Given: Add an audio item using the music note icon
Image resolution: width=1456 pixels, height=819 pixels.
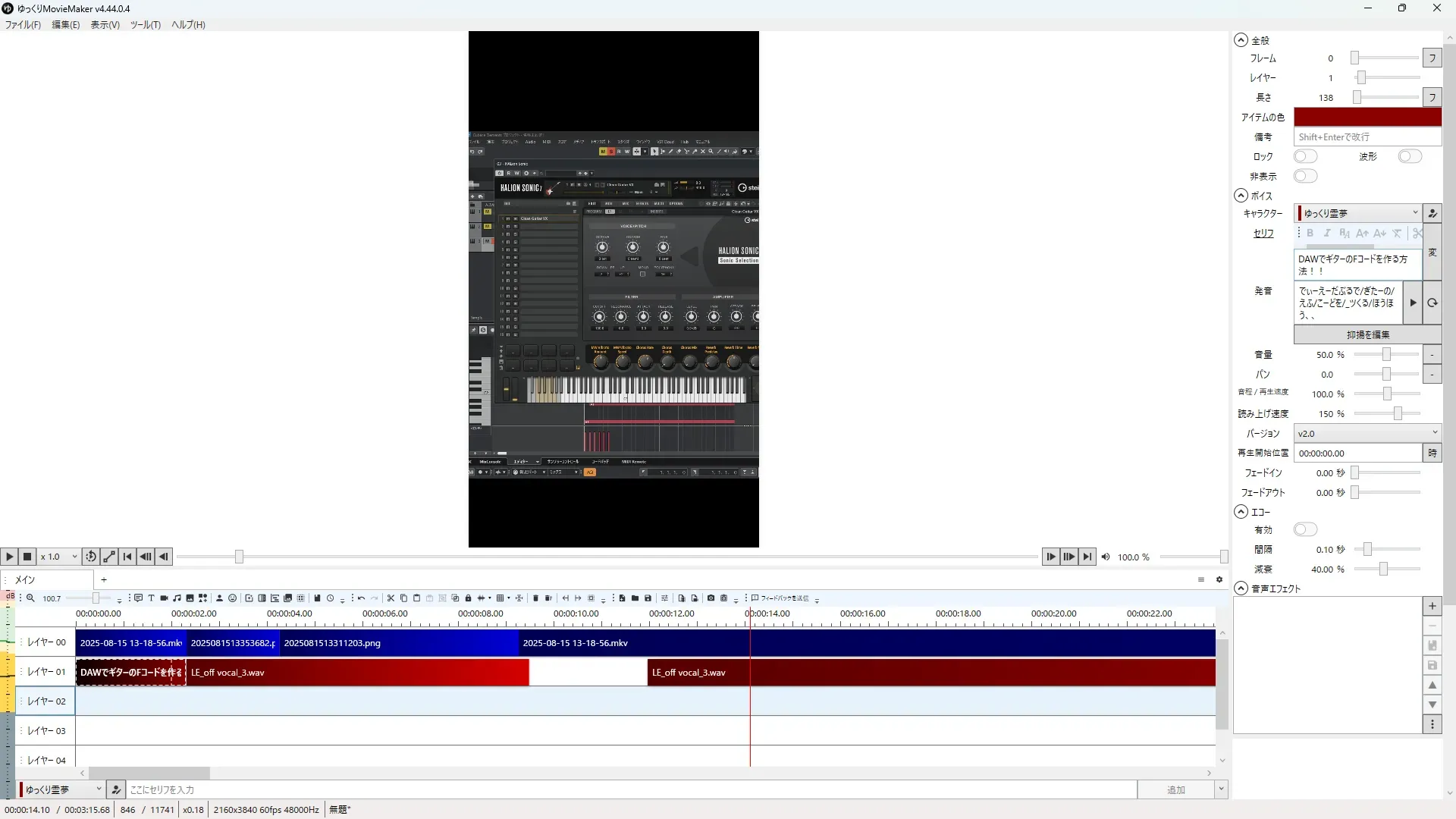Looking at the screenshot, I should (x=177, y=598).
